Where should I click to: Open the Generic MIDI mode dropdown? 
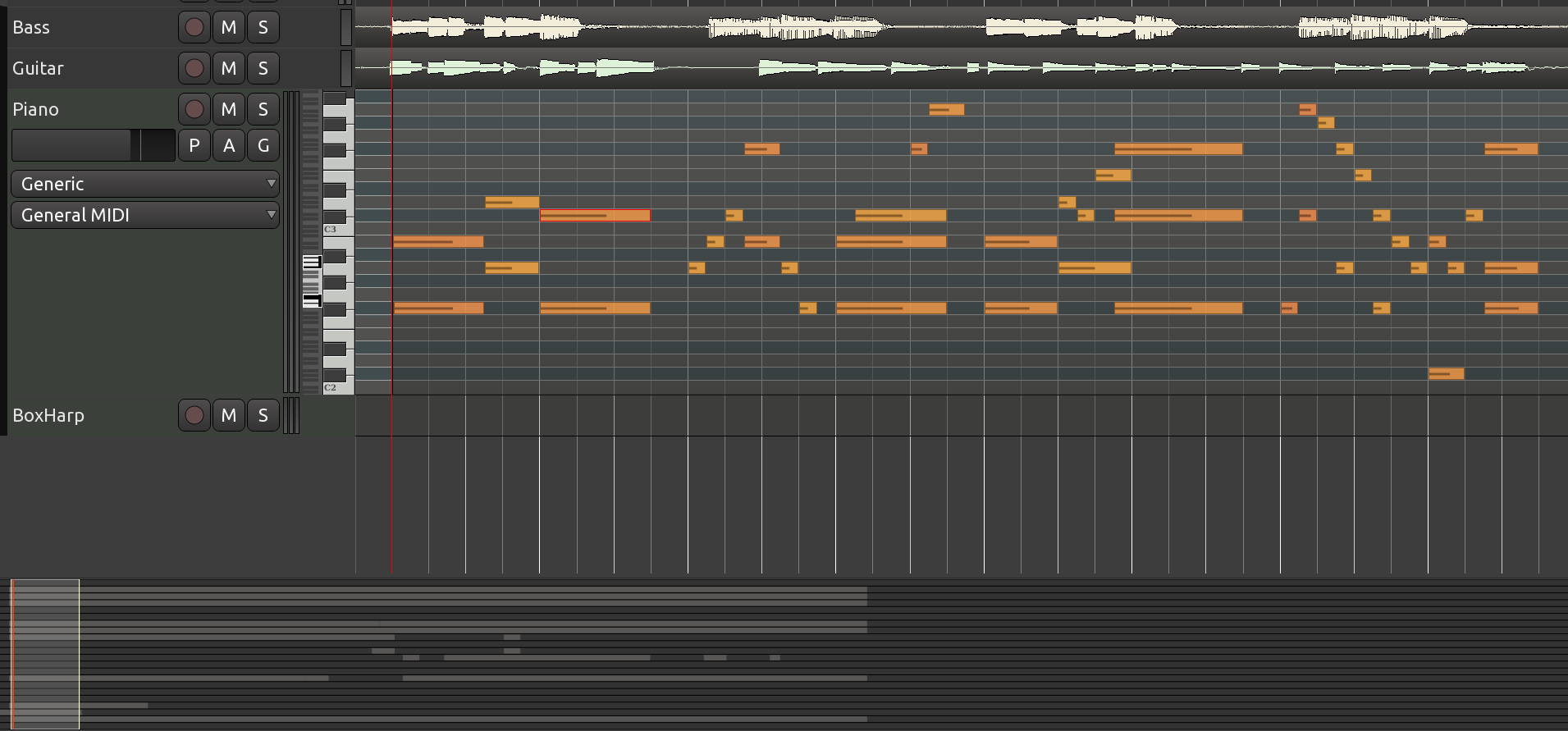click(x=145, y=184)
